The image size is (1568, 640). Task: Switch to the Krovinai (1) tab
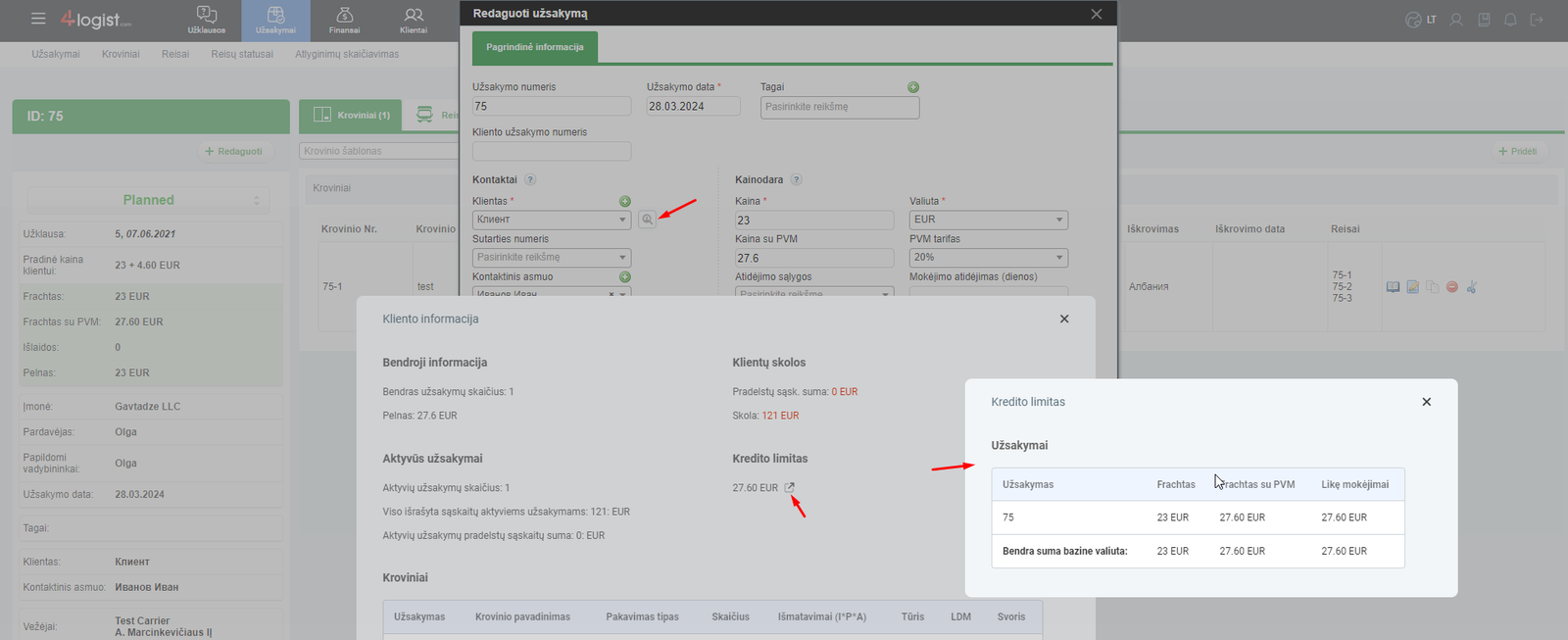[352, 116]
